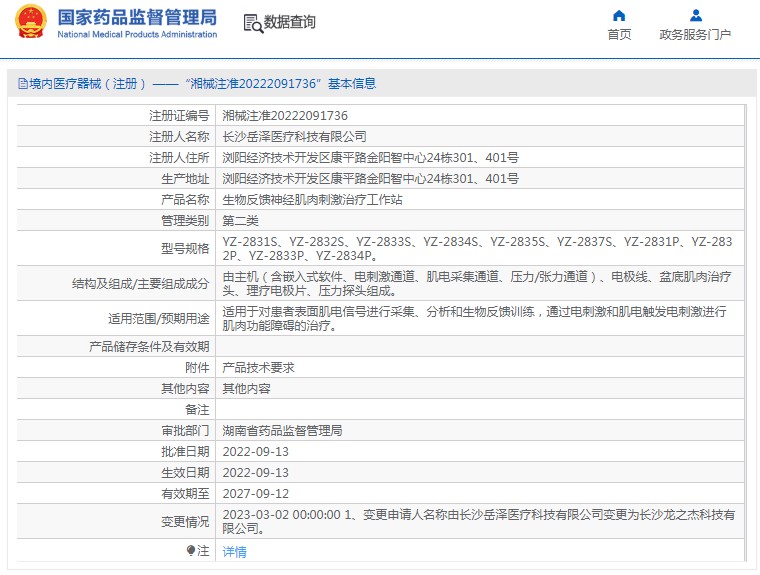
Task: Open the 数据查询 magnifier document icon
Action: point(253,23)
